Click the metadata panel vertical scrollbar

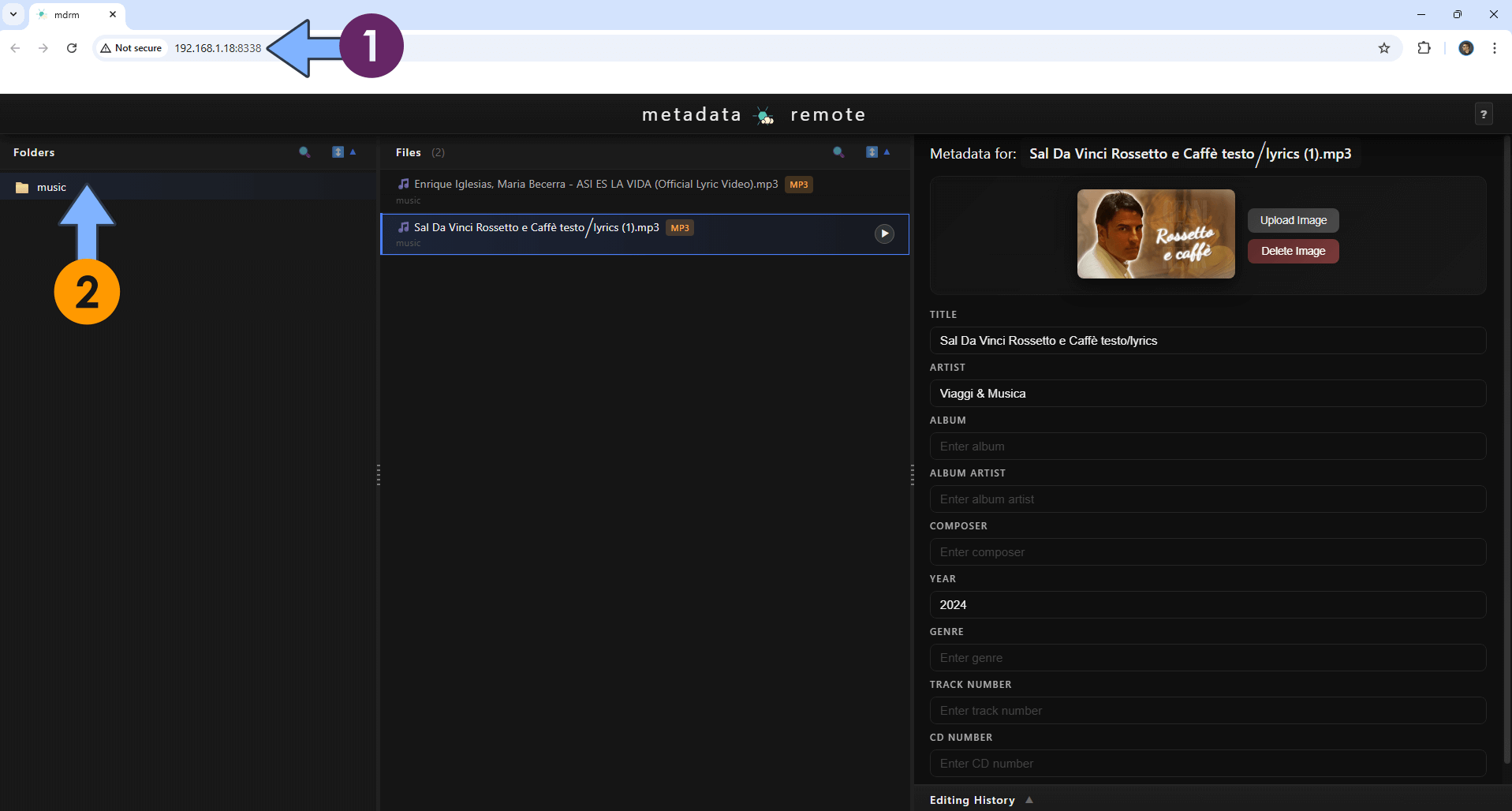(x=1506, y=450)
